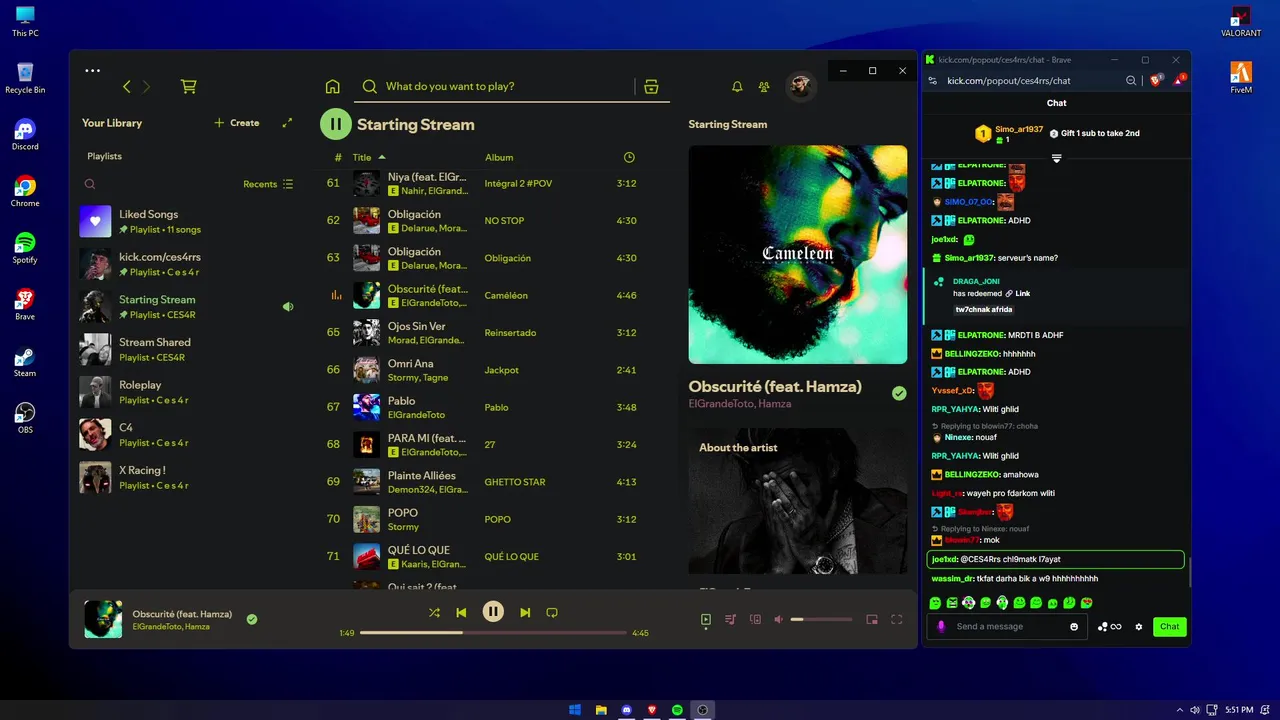This screenshot has height=720, width=1280.
Task: Mute with the speaker volume icon
Action: click(x=779, y=620)
